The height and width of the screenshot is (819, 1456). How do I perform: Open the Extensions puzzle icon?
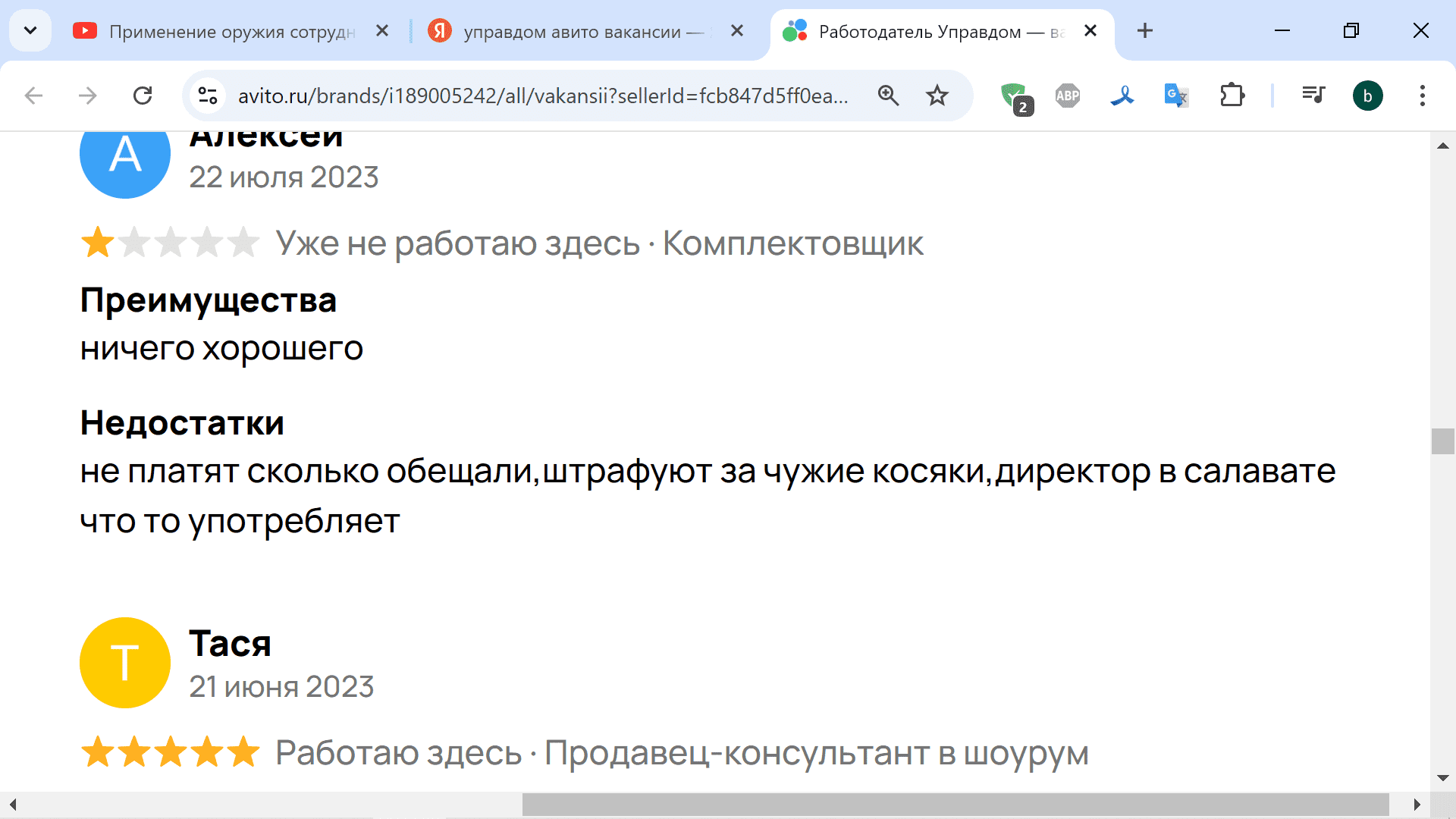pos(1232,96)
